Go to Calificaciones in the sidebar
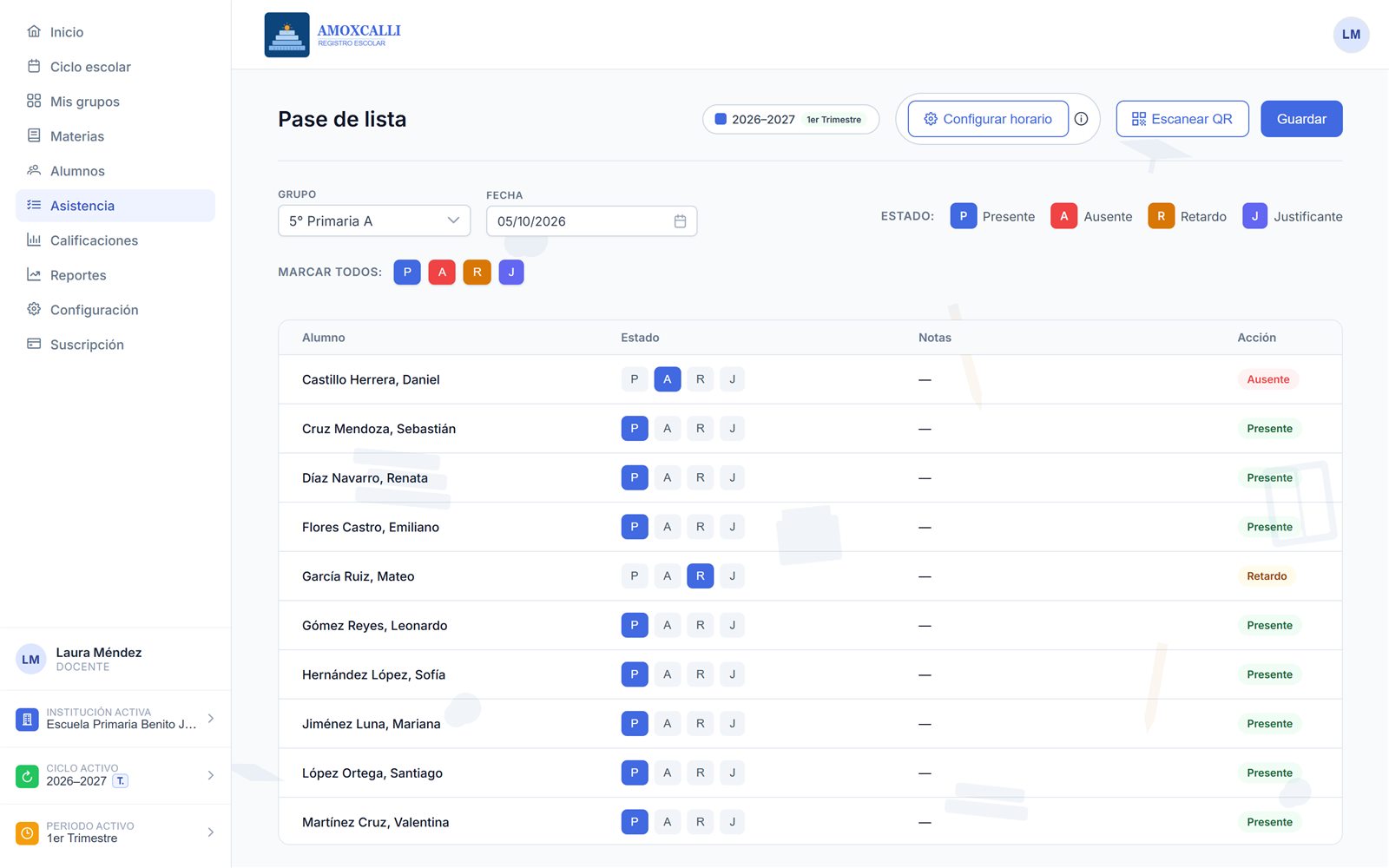The image size is (1389, 868). point(115,240)
